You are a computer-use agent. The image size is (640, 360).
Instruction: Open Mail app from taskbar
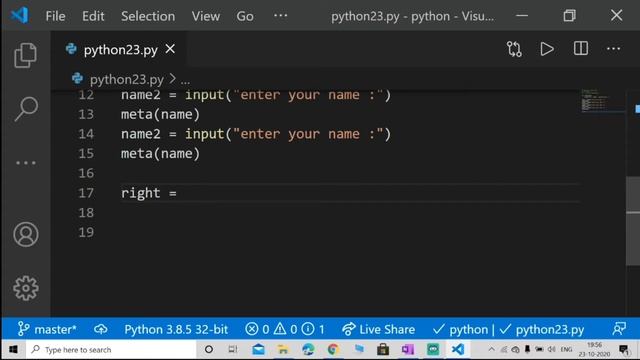coord(258,349)
